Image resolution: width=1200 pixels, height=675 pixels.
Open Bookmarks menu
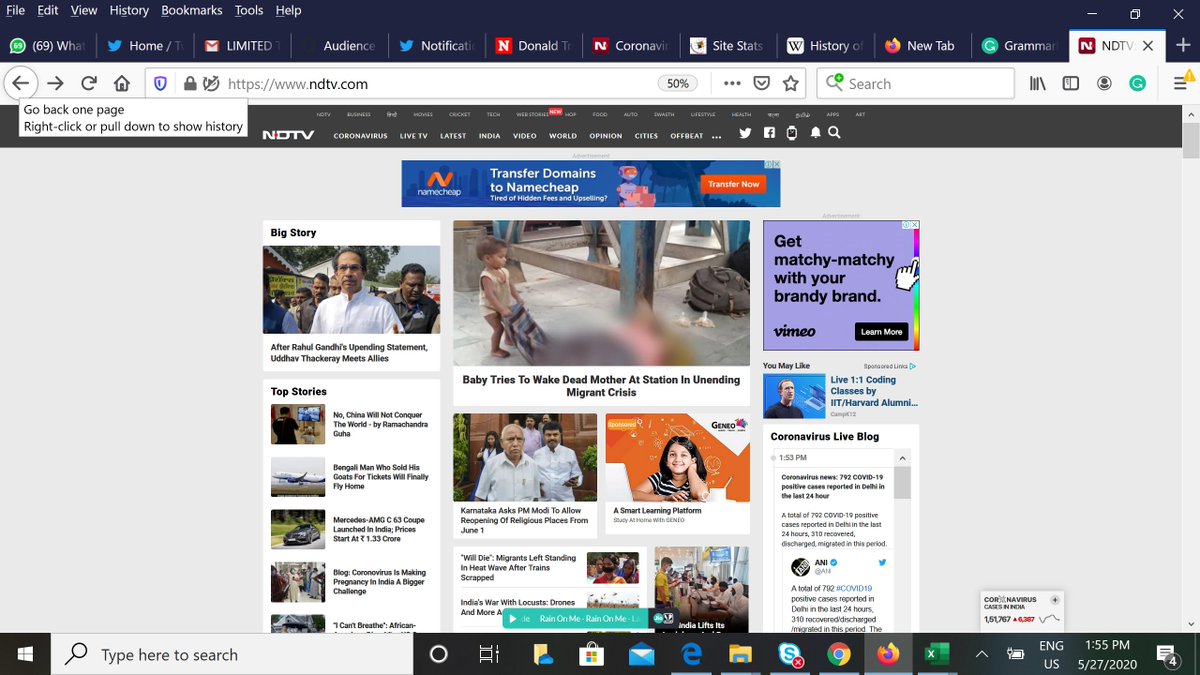192,10
